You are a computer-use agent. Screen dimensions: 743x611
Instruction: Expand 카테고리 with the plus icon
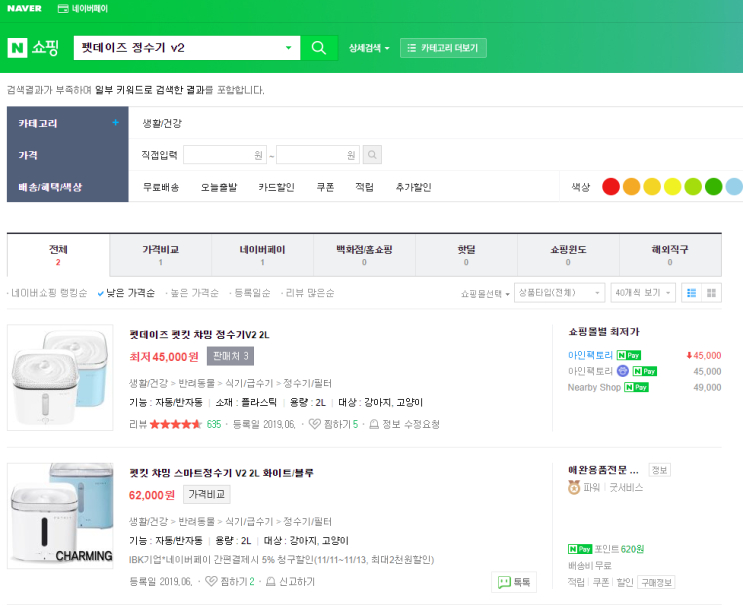pos(115,122)
